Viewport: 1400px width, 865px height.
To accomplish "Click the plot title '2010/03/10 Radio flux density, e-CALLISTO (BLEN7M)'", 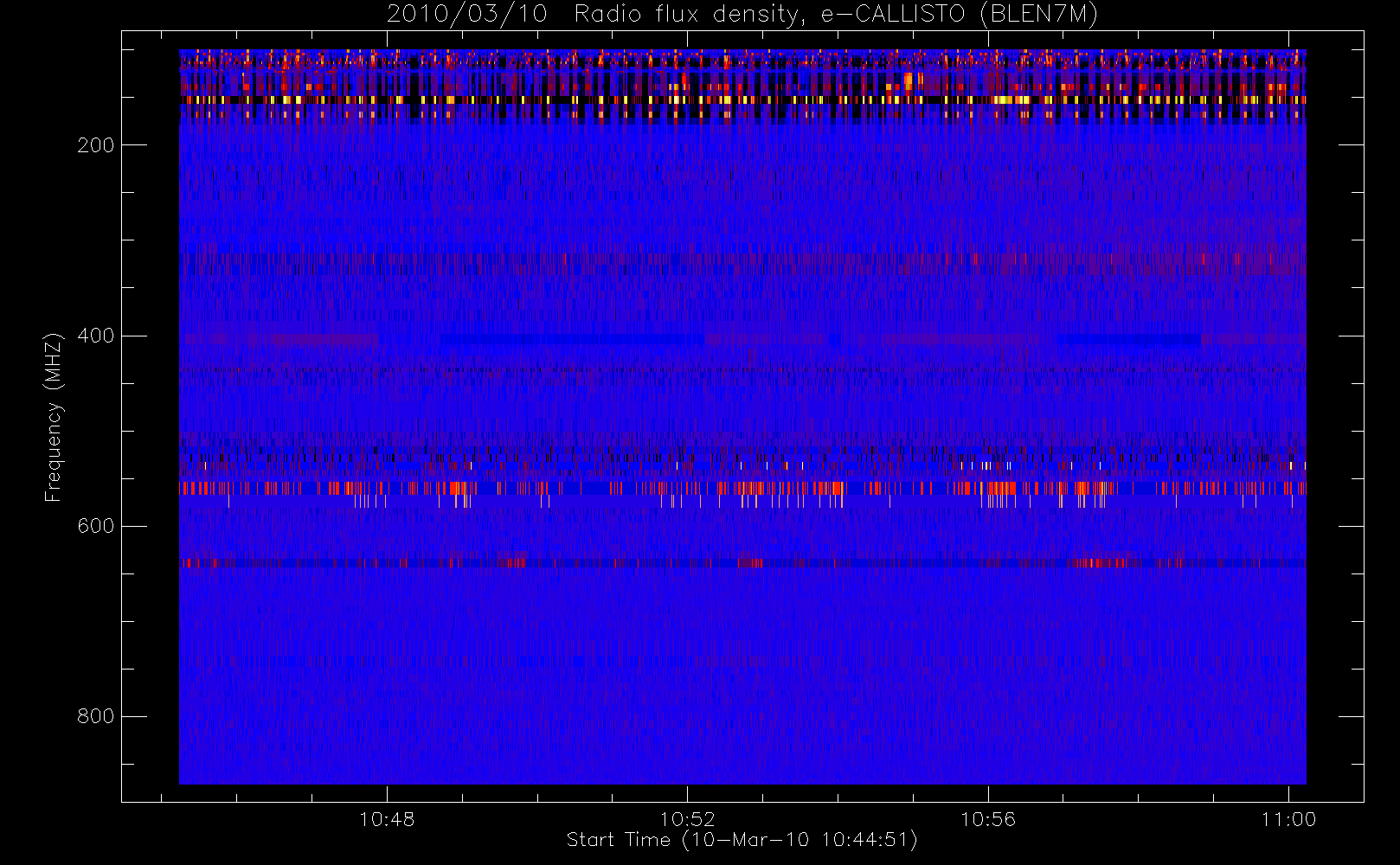I will pos(742,15).
